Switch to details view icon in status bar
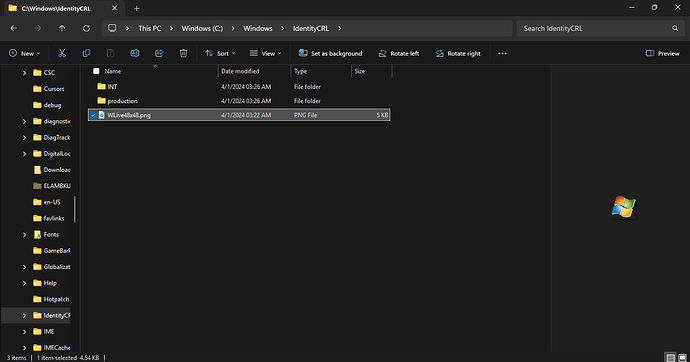Screen dimensions: 690x362 pos(671,358)
